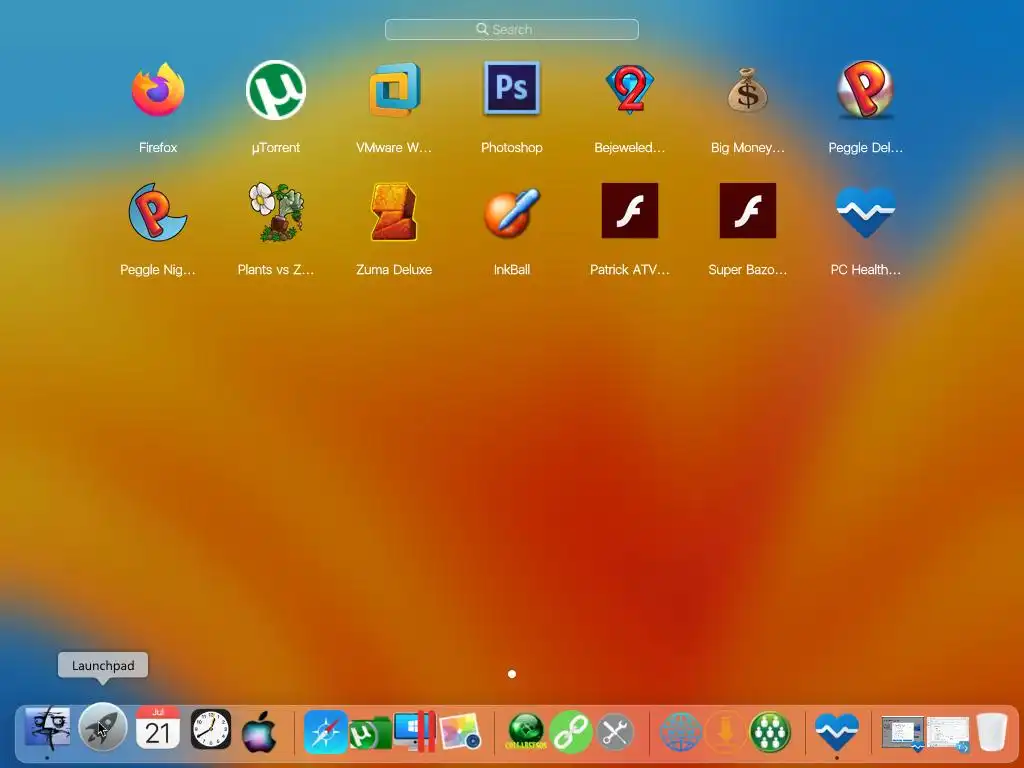The width and height of the screenshot is (1024, 768).
Task: Open the Bejeweled 2 game icon
Action: coord(630,89)
